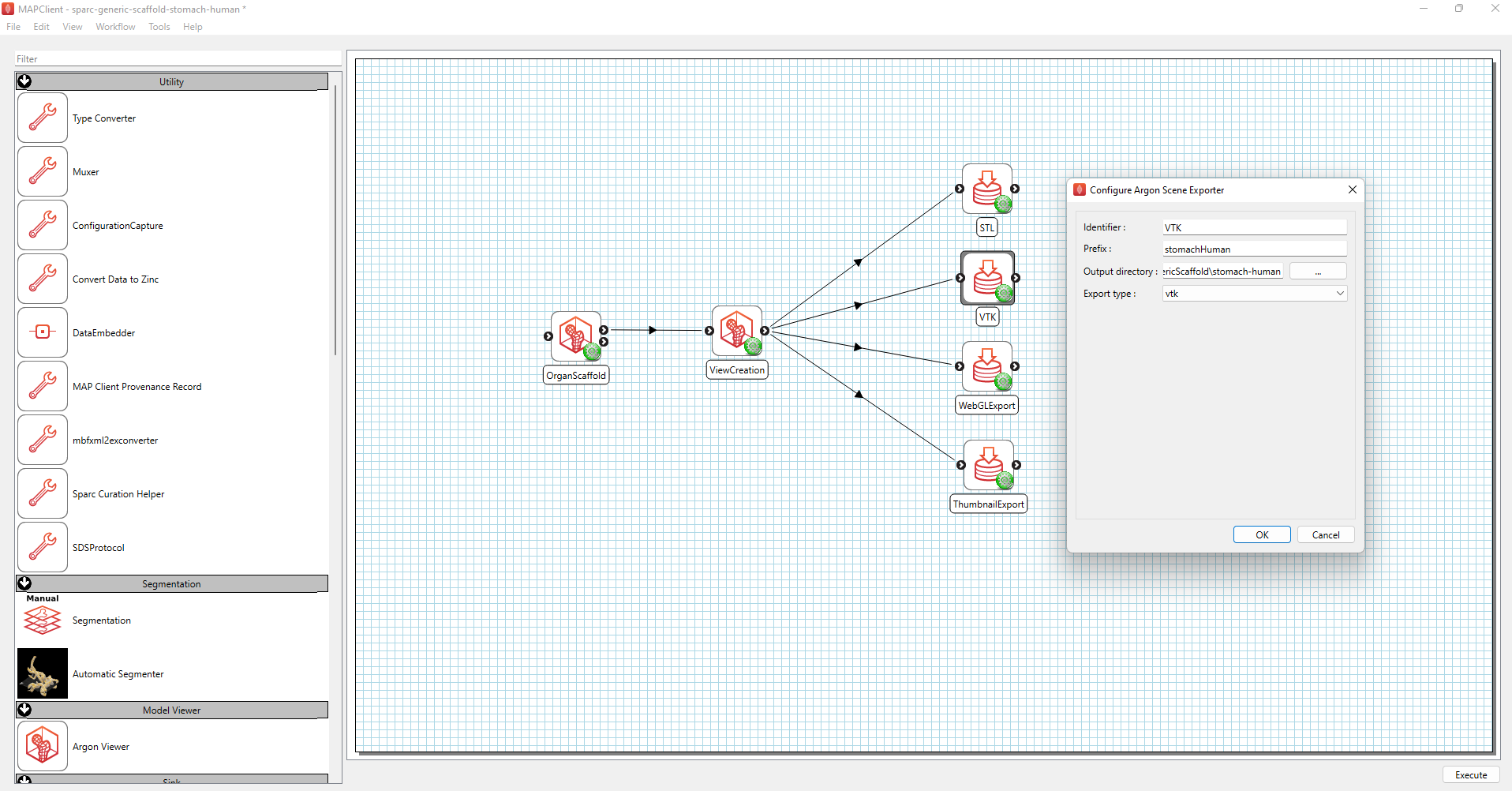Click the ViewCreation output port
The image size is (1512, 791).
pos(765,331)
